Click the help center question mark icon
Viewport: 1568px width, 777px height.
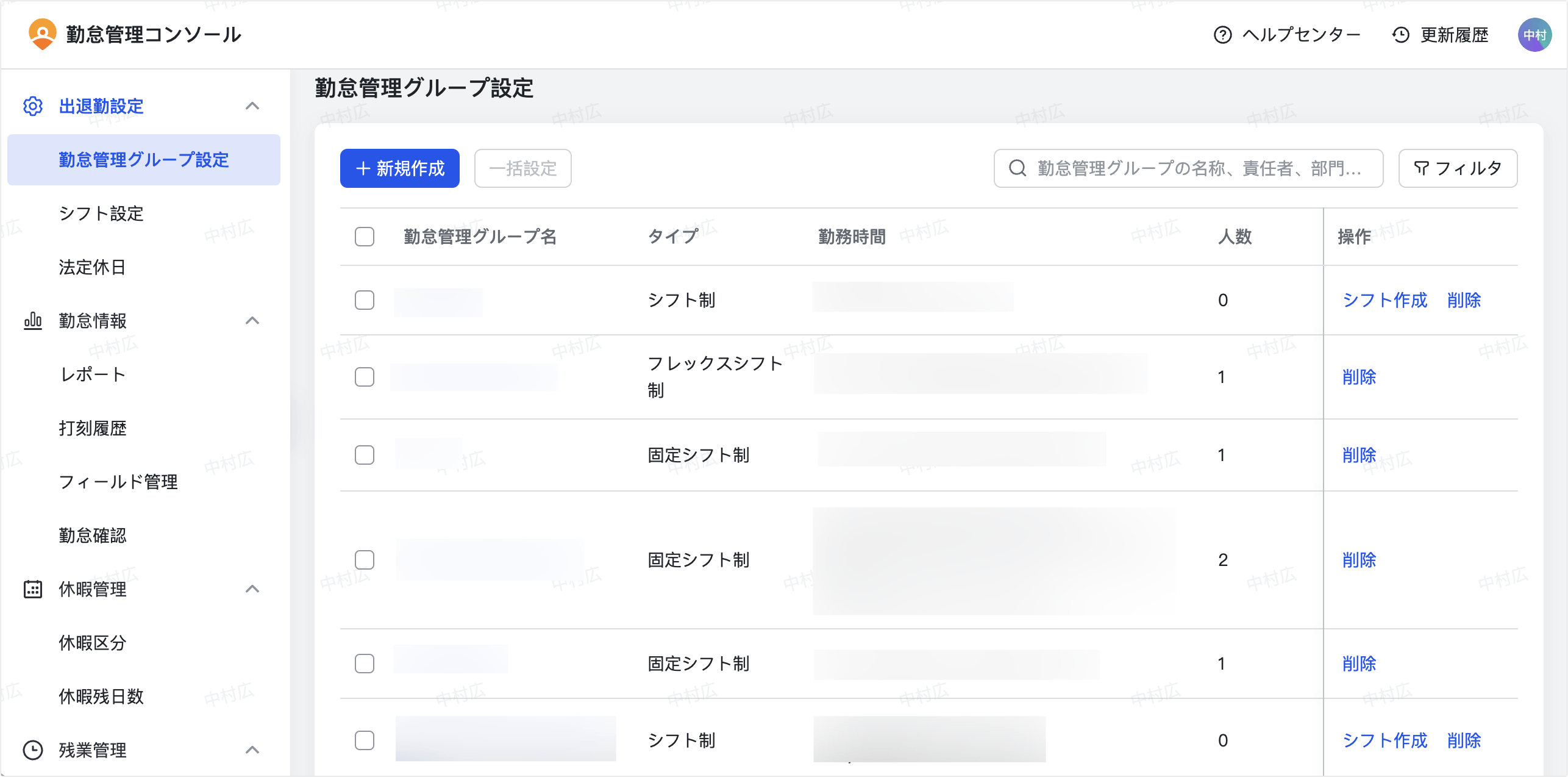pyautogui.click(x=1222, y=35)
